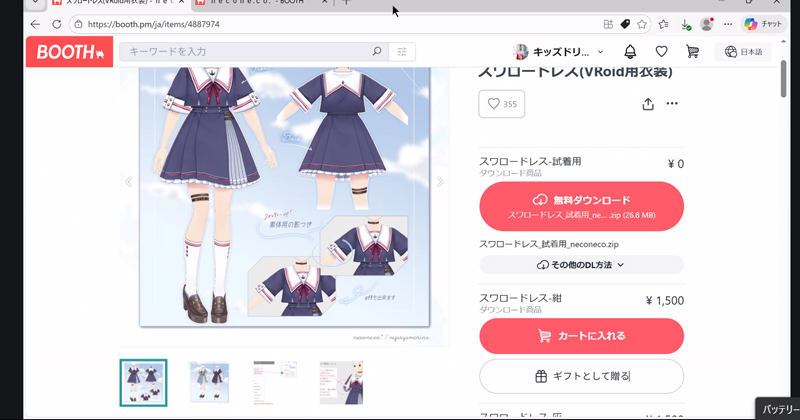Click the カートに入れる button
Screen dimensions: 800x420
tap(581, 336)
